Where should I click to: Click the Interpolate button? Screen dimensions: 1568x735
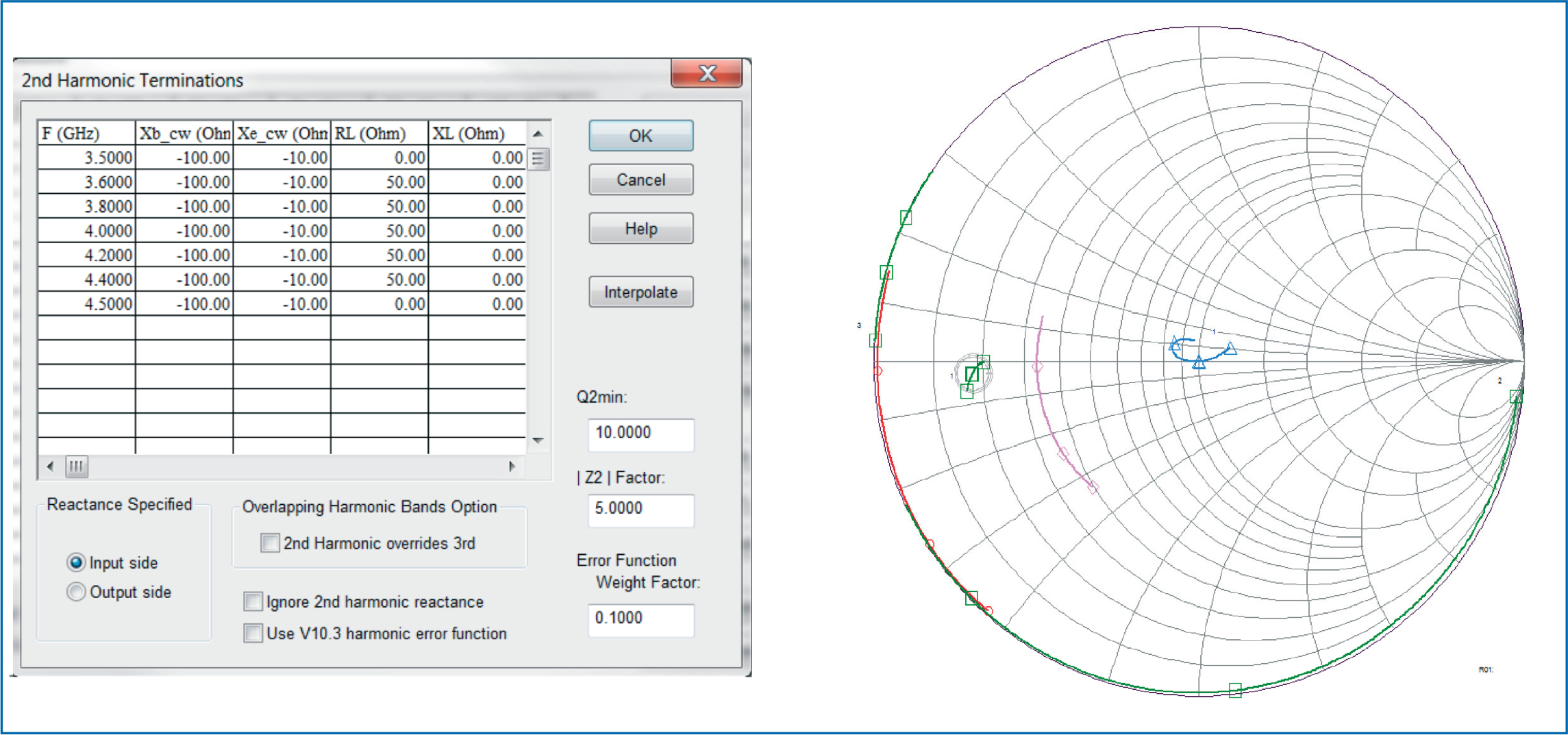640,292
